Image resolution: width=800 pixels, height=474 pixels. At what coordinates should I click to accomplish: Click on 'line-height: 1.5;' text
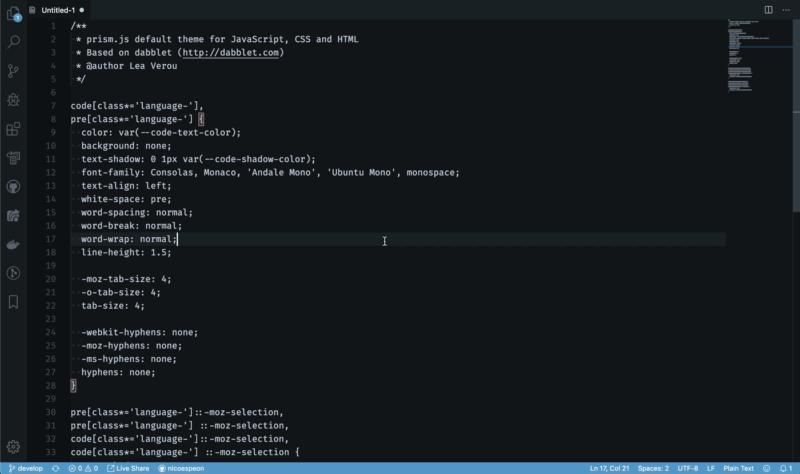tap(126, 252)
